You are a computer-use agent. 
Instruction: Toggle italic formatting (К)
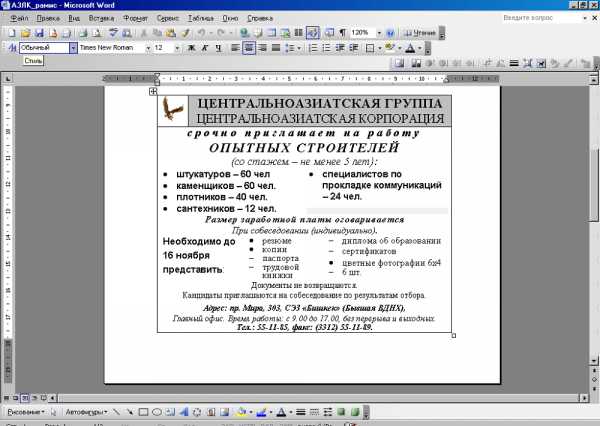[205, 48]
